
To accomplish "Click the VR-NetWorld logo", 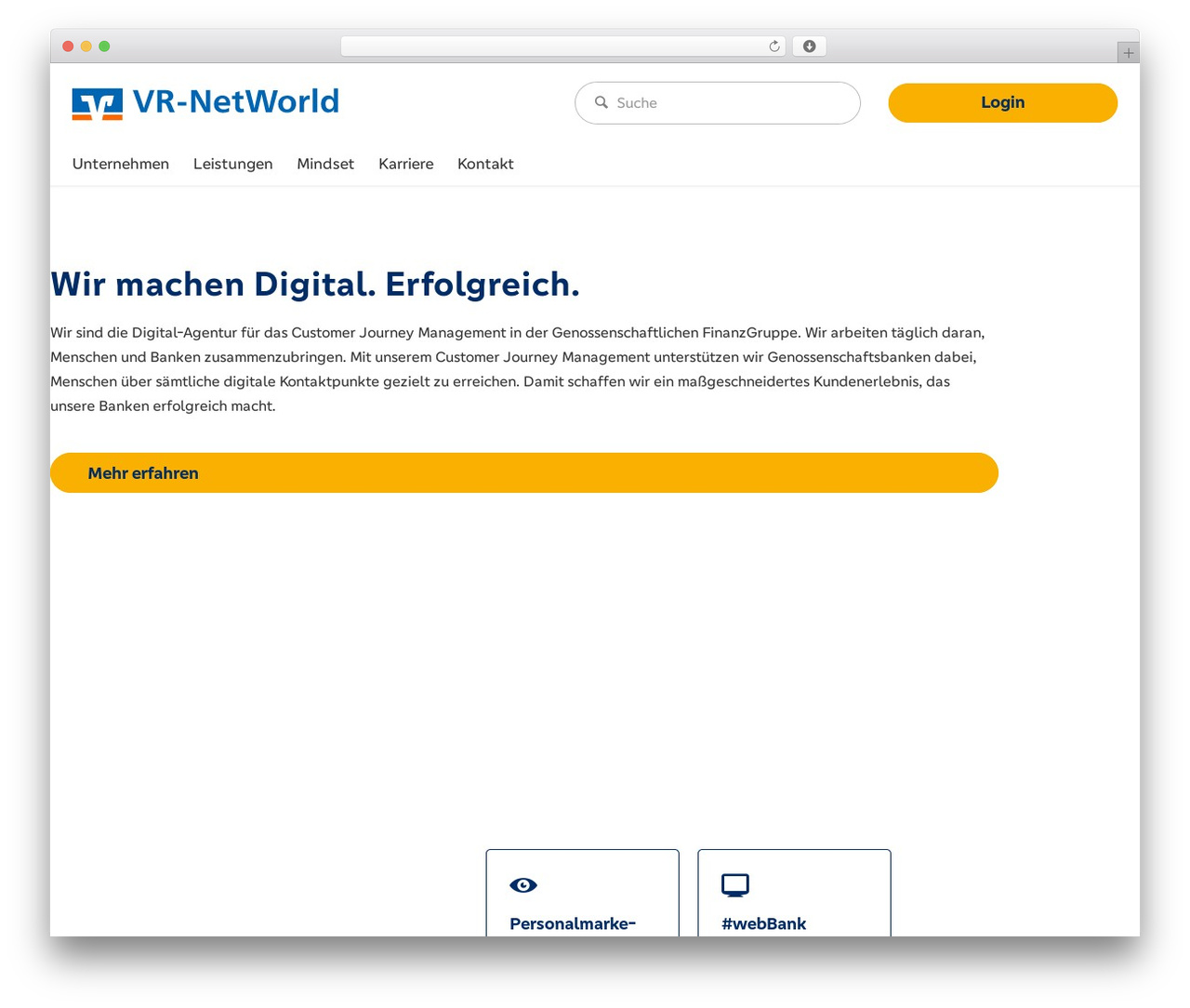I will pyautogui.click(x=205, y=102).
